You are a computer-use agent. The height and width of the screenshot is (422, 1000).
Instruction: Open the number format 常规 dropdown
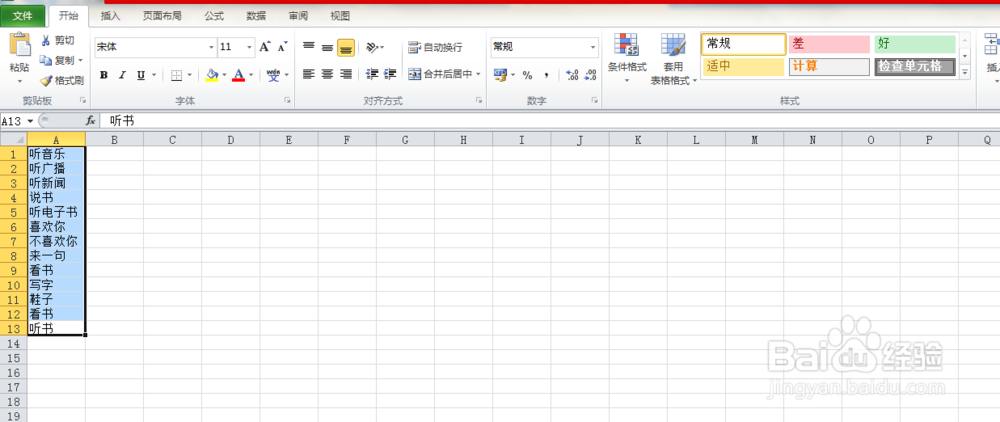tap(593, 47)
